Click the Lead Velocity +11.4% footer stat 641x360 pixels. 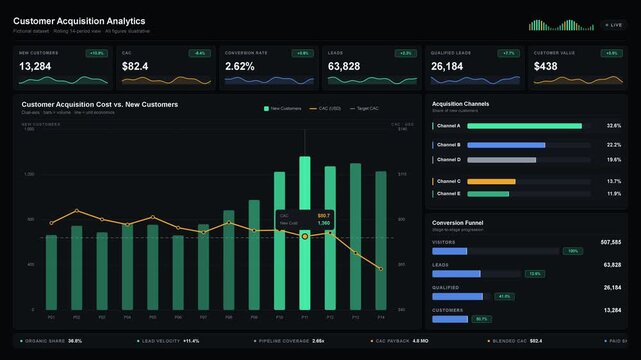pos(168,341)
